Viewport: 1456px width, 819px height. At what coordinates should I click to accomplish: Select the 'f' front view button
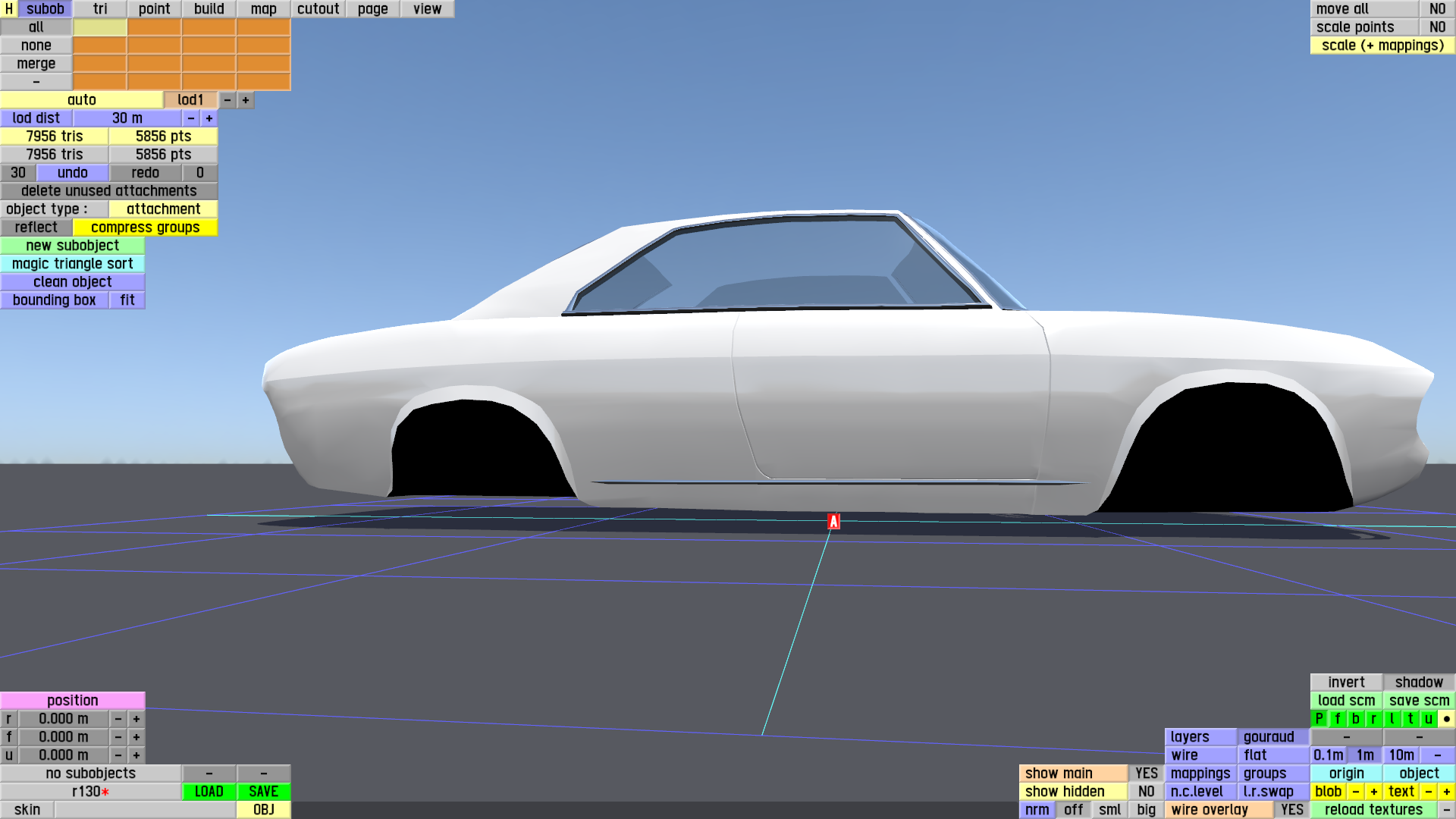point(1337,718)
